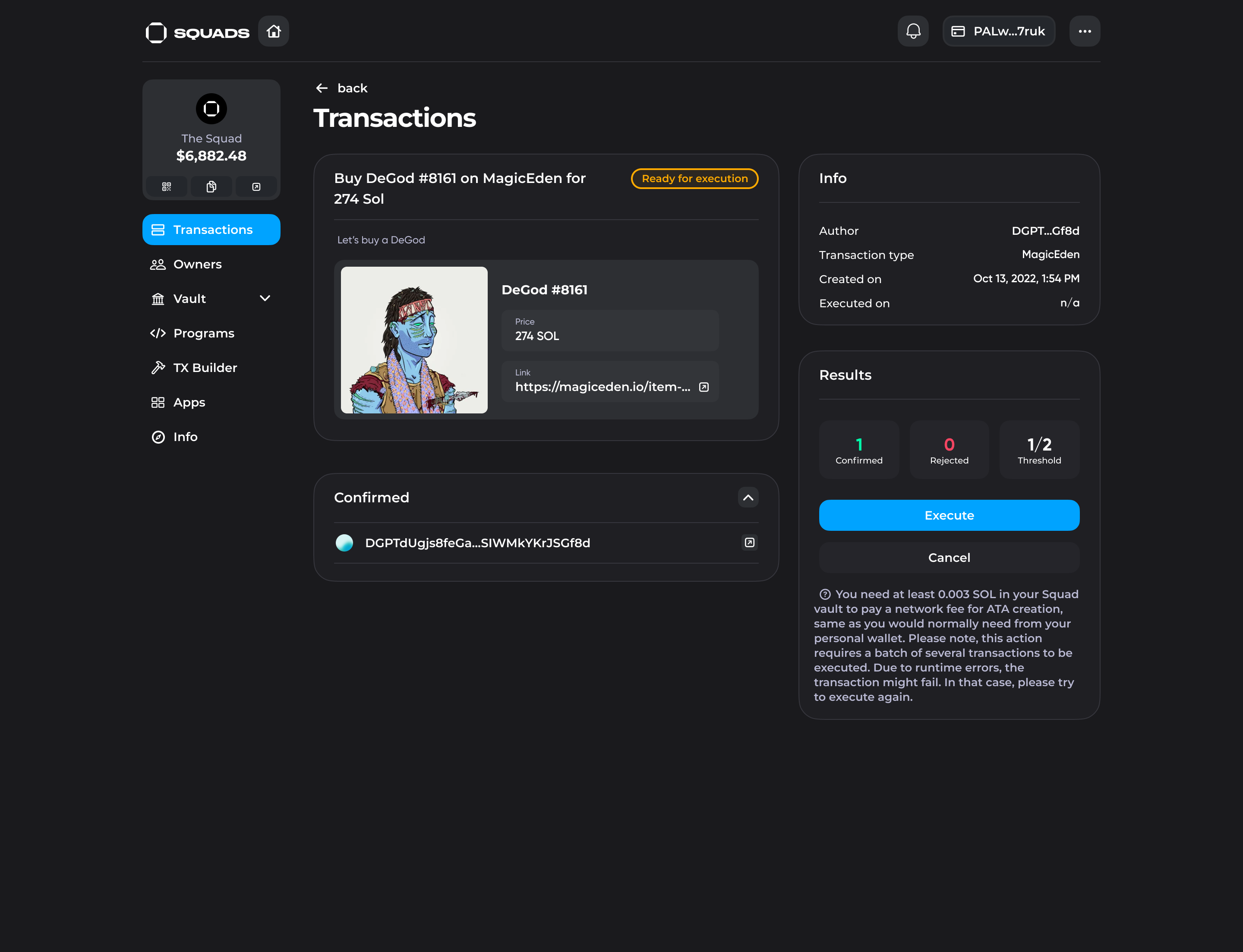The image size is (1243, 952).
Task: Cancel the transaction
Action: pyautogui.click(x=949, y=558)
